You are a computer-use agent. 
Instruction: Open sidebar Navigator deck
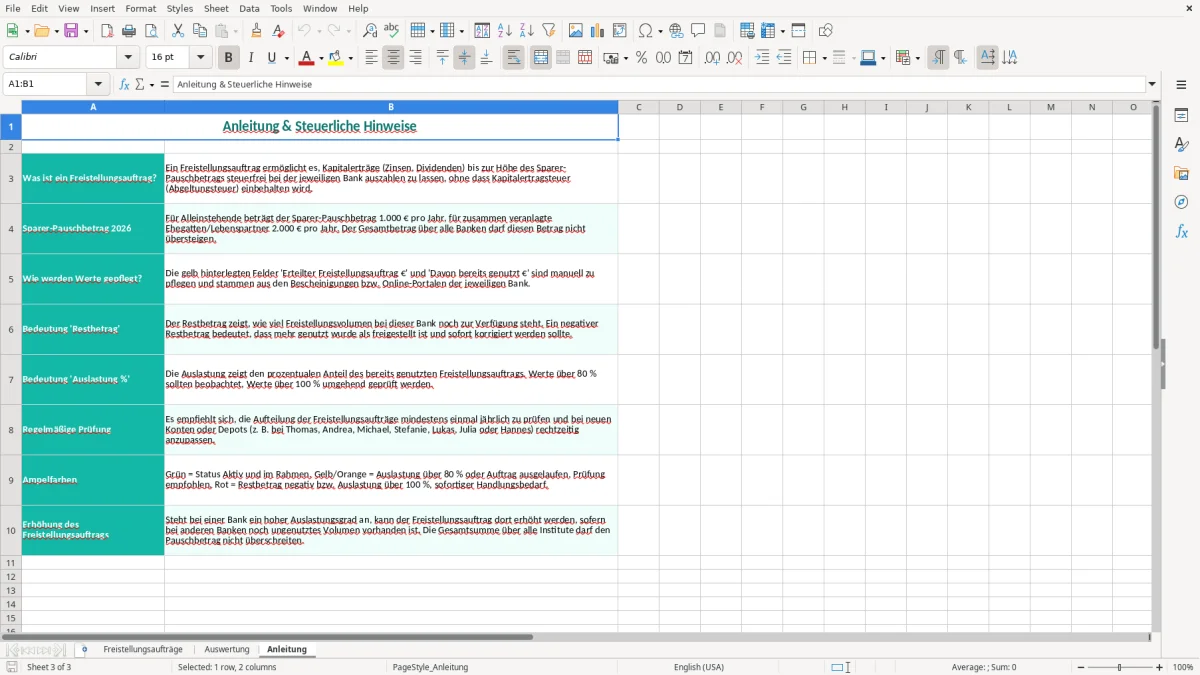coord(1181,202)
